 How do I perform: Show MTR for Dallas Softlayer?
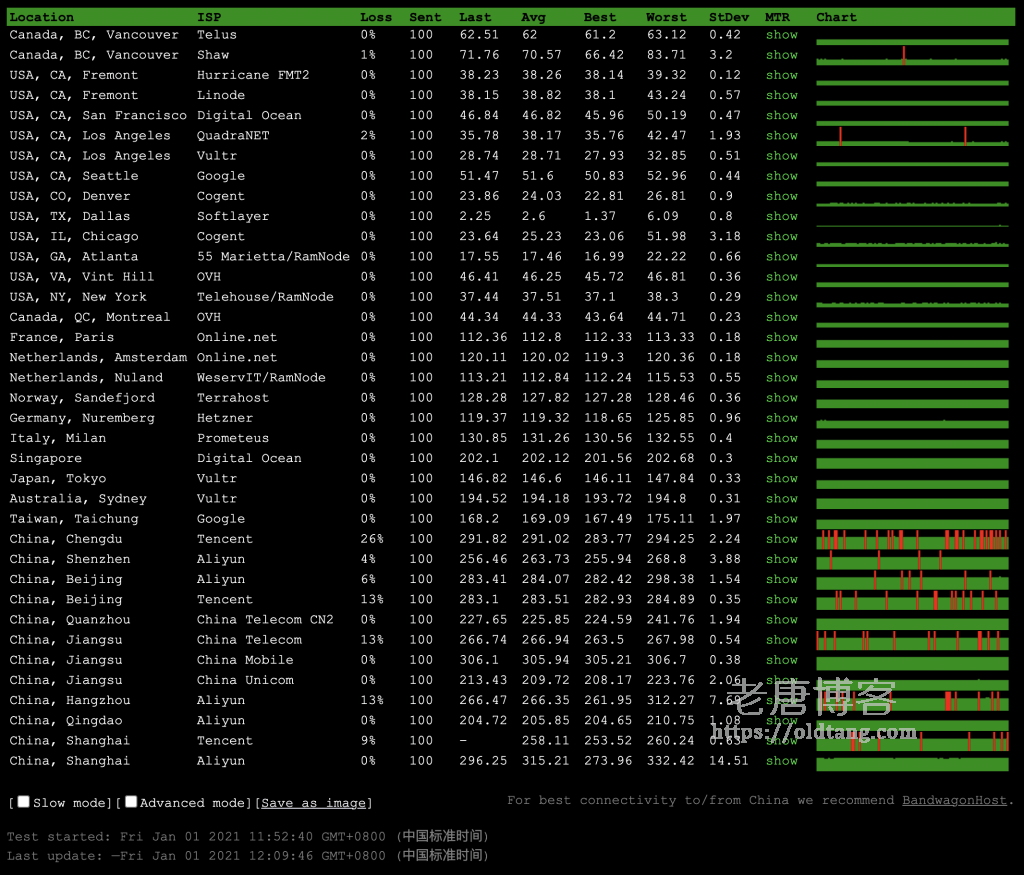tap(781, 216)
